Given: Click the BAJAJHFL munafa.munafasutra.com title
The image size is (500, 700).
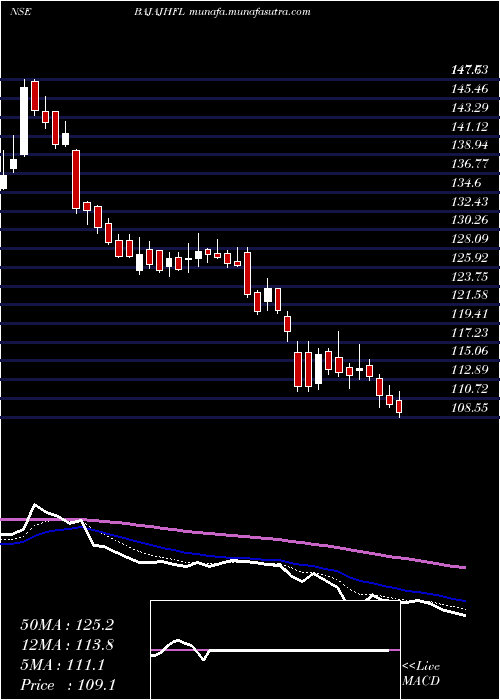Looking at the screenshot, I should (222, 12).
